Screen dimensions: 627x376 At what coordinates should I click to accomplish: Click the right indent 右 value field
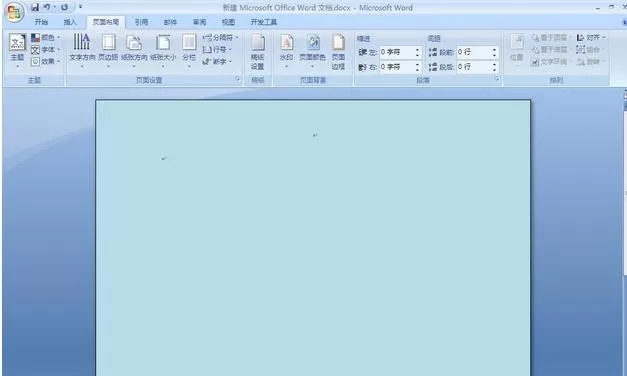(397, 67)
